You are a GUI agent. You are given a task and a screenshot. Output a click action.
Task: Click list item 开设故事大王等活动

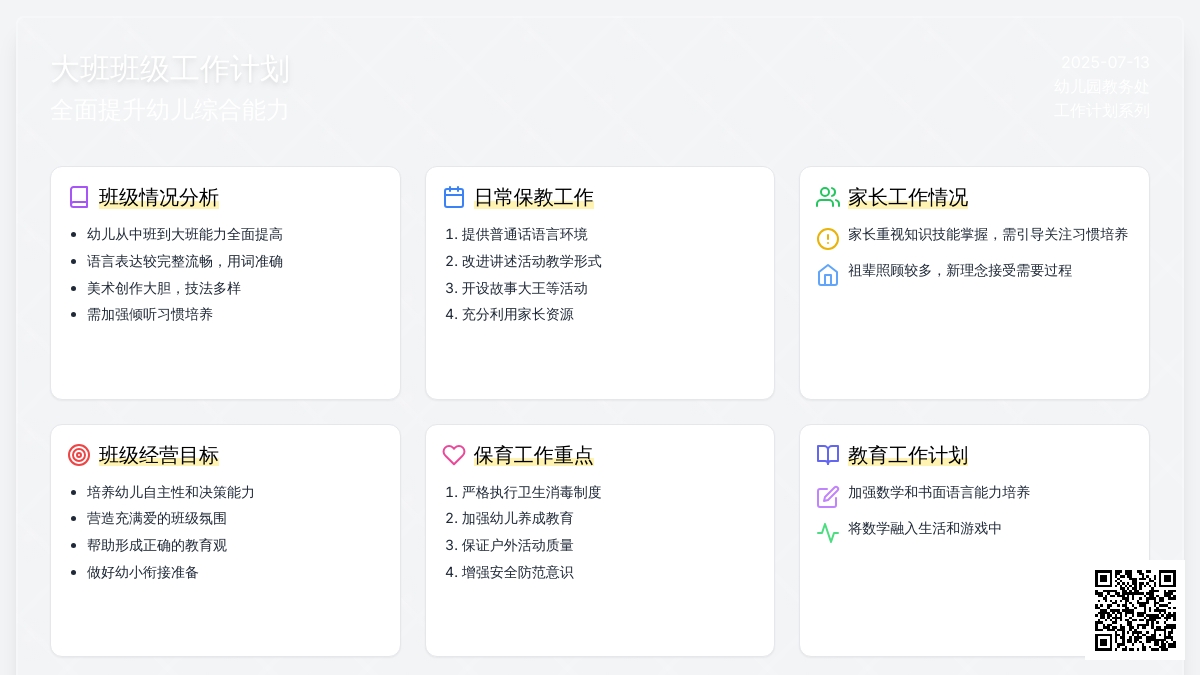coord(525,288)
